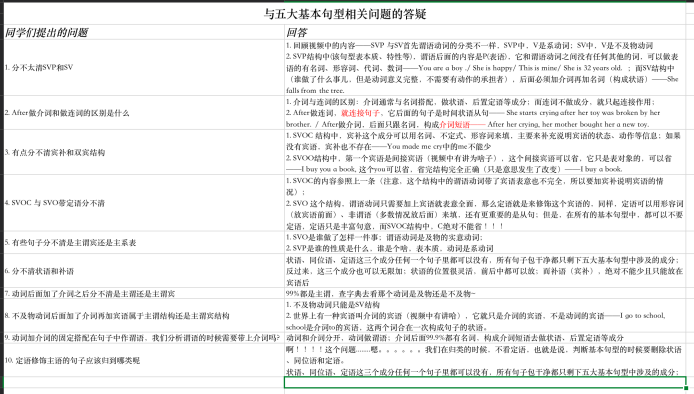Screen dimensions: 694x394
Task: Click the empty green-outlined selected cell
Action: click(485, 382)
